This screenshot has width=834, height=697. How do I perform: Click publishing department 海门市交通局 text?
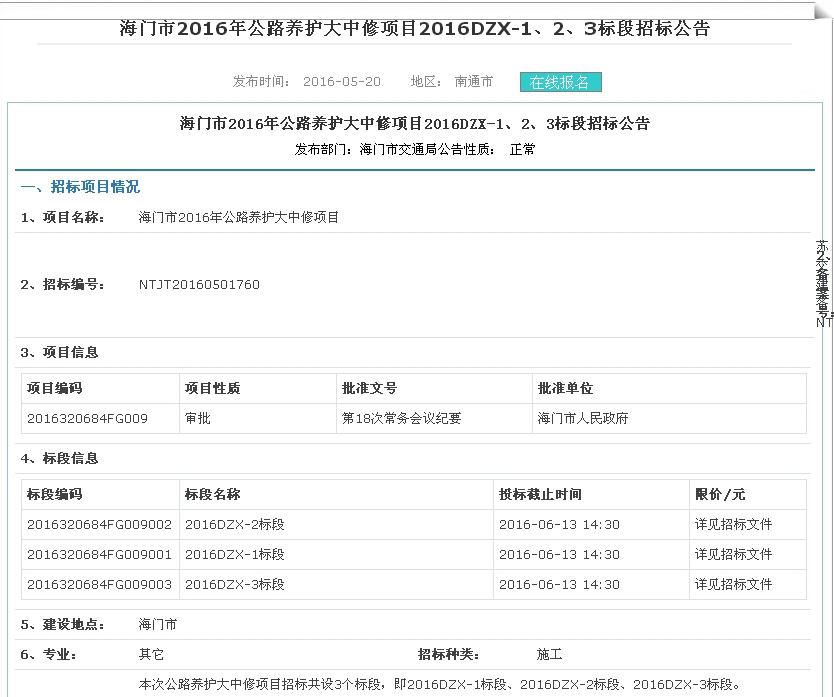click(x=398, y=150)
